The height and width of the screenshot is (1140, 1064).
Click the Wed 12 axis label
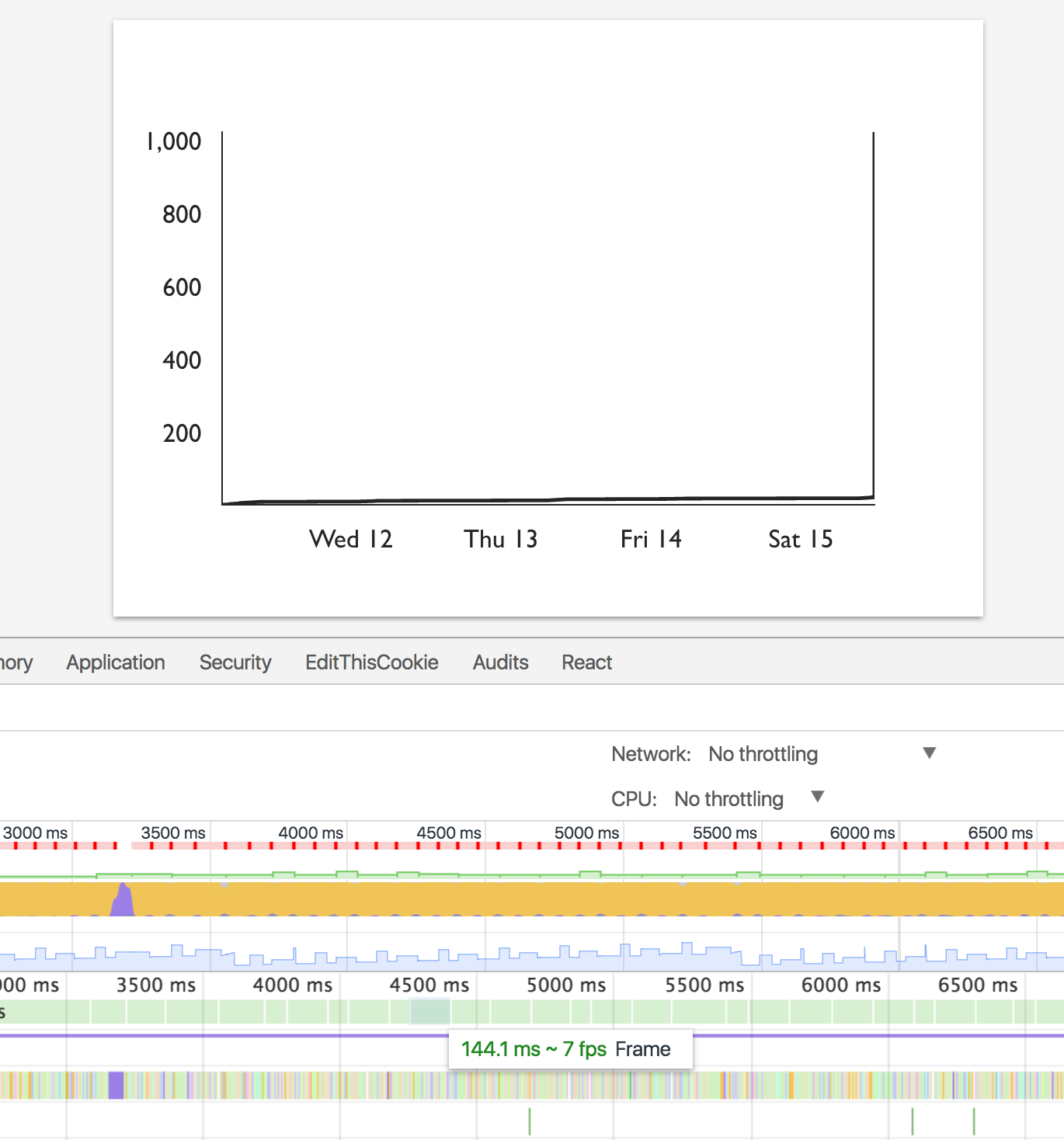click(351, 539)
